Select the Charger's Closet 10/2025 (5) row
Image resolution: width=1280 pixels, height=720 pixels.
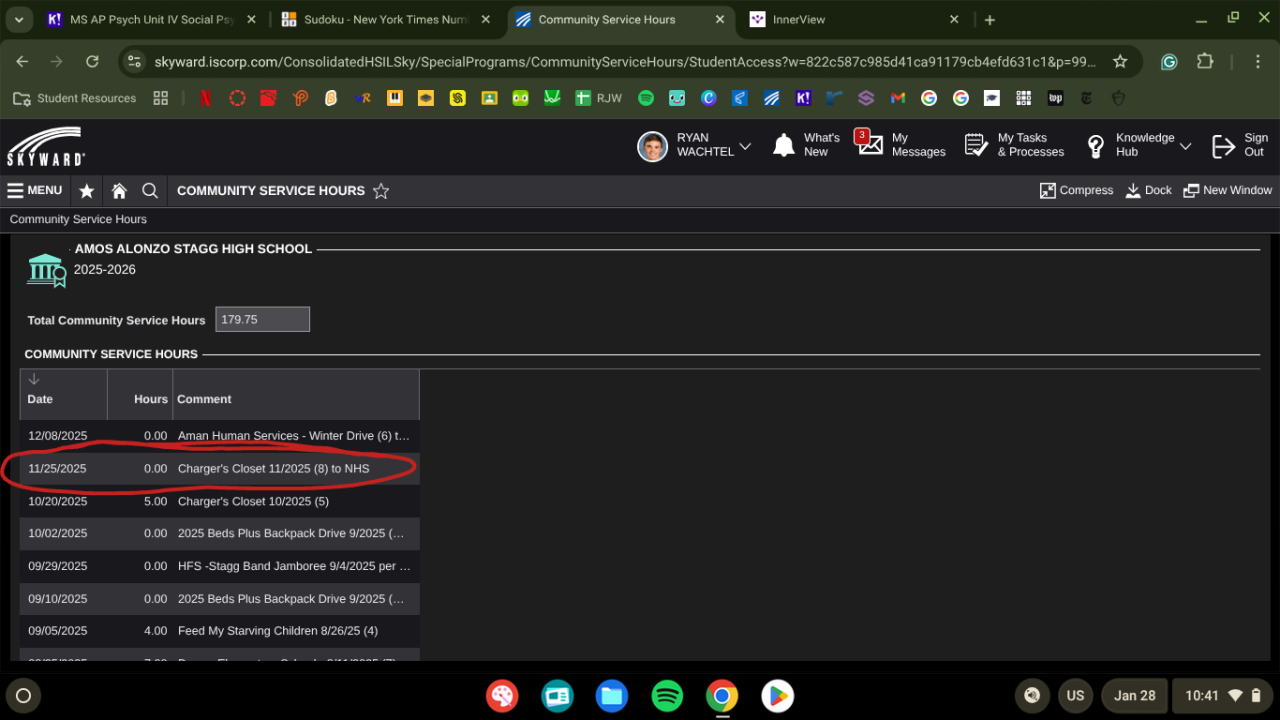point(219,501)
